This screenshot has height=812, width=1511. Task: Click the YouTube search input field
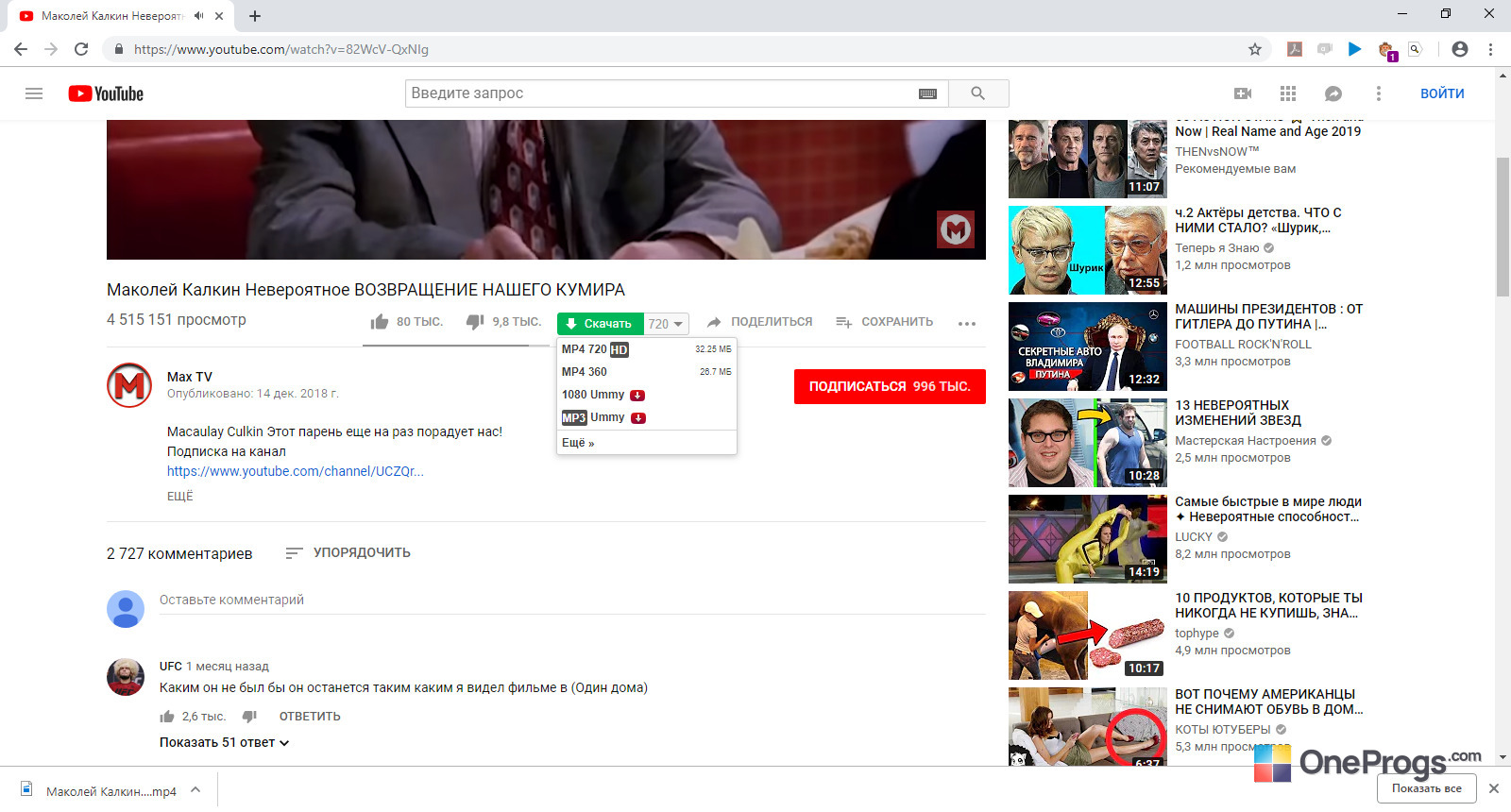pyautogui.click(x=661, y=93)
